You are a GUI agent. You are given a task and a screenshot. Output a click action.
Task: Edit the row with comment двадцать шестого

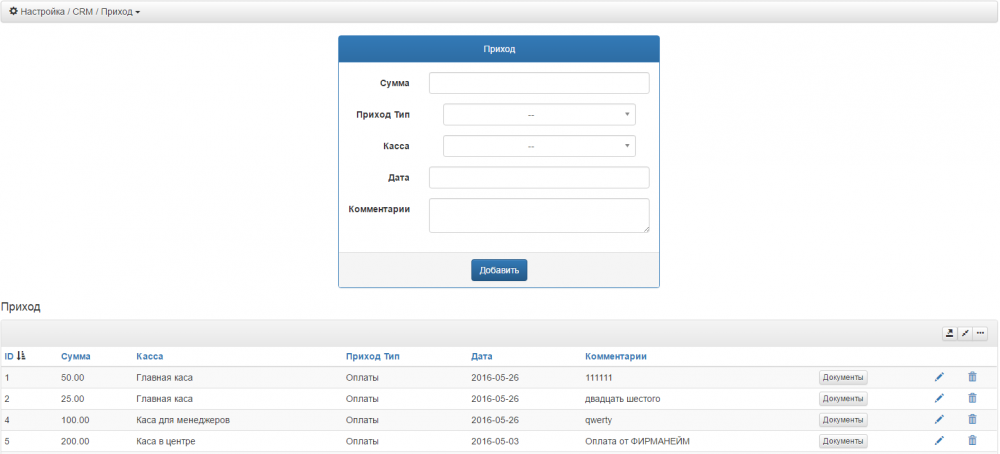939,399
